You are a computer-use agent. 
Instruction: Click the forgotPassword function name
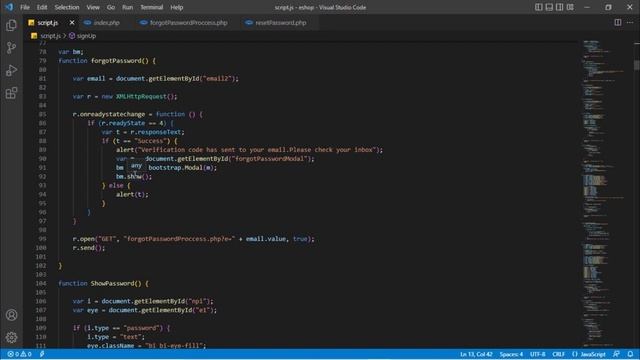click(116, 61)
